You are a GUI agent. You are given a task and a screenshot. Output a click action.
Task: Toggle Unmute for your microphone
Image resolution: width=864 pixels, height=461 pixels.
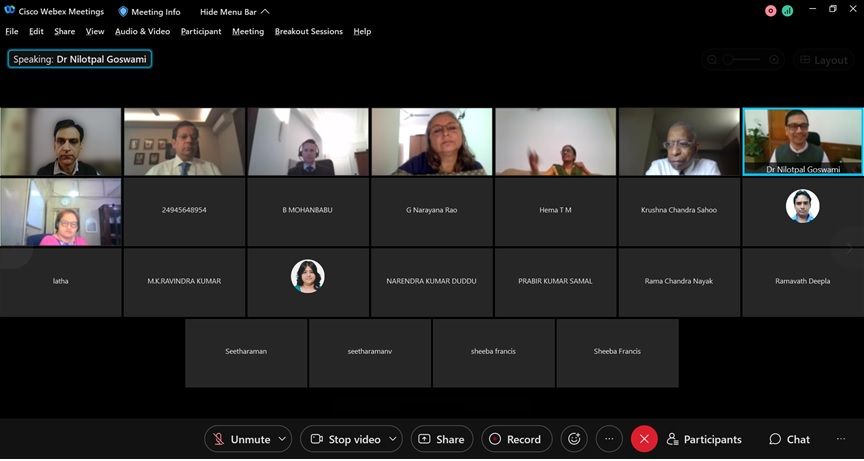pos(242,439)
